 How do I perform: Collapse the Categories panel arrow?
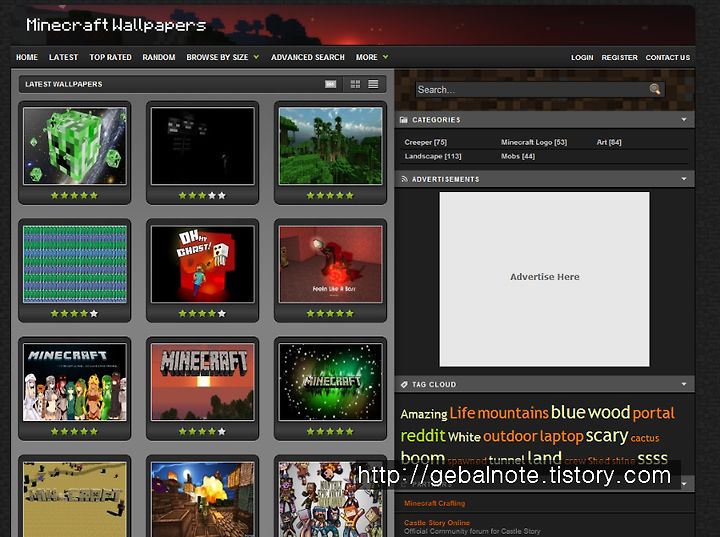pos(684,119)
